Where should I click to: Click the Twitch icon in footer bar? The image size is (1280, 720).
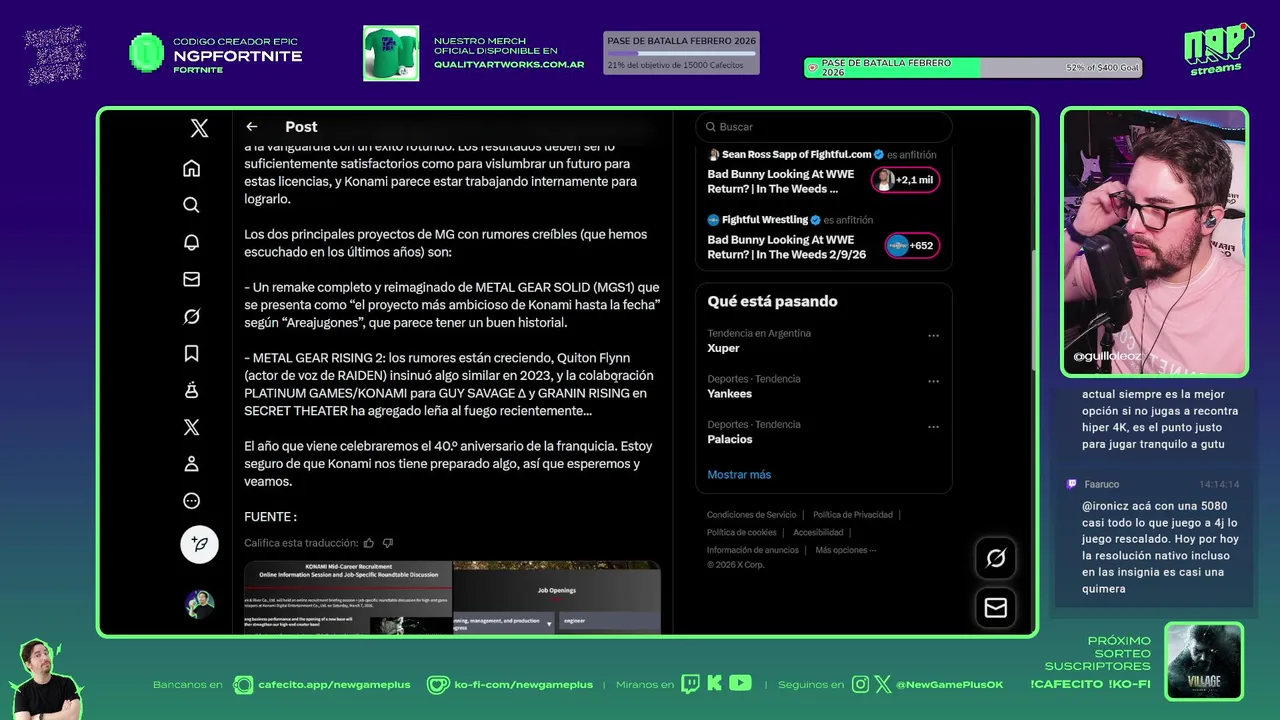[690, 684]
